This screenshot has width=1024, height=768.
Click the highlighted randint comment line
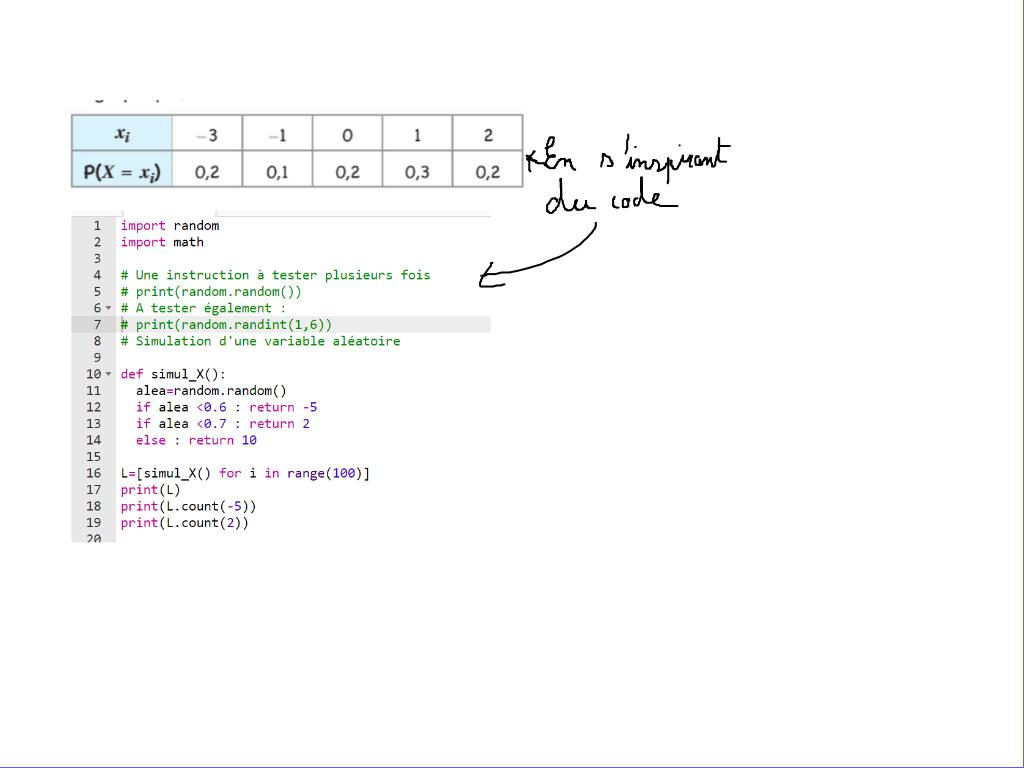[x=226, y=325]
